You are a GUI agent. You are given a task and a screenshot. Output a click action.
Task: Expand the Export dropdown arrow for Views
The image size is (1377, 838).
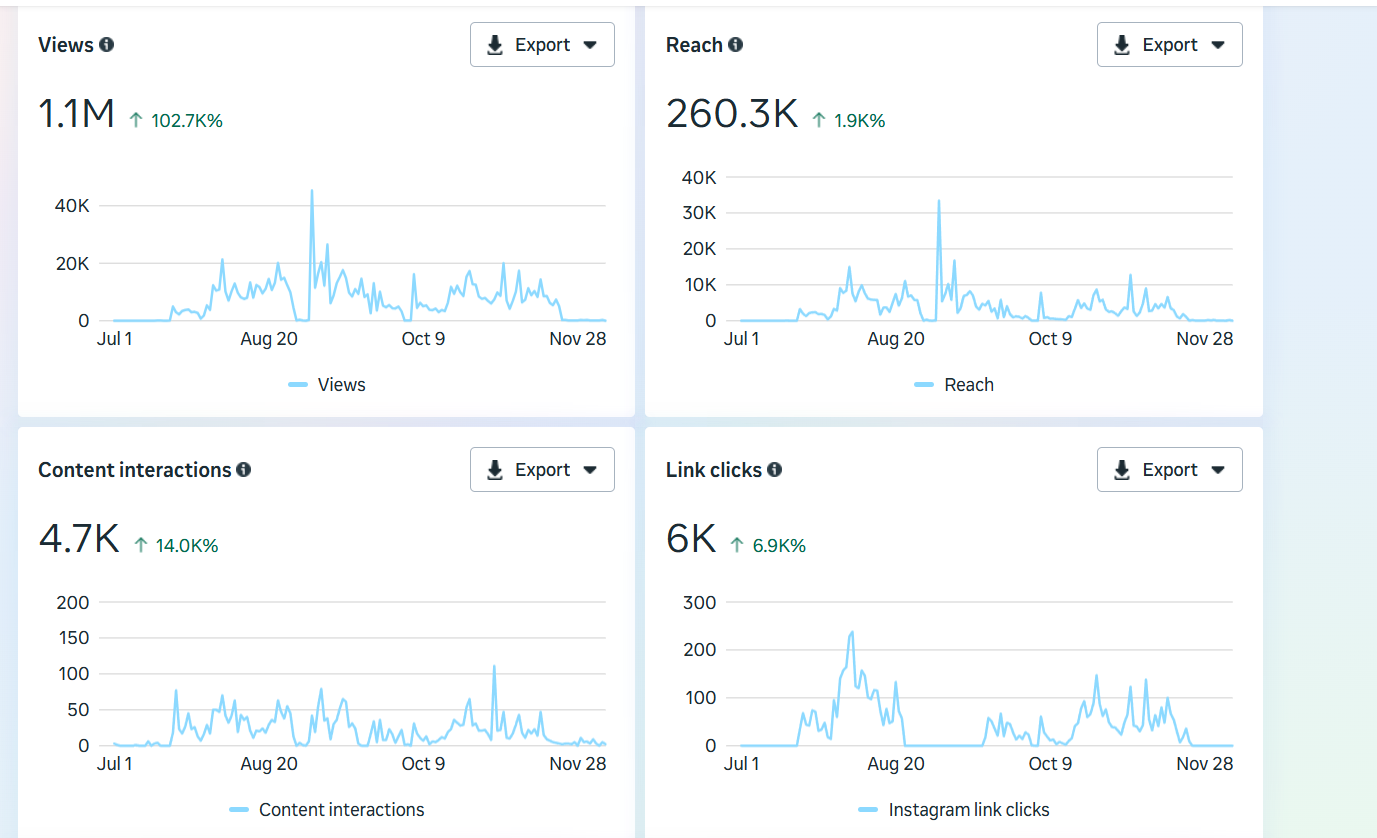coord(590,45)
